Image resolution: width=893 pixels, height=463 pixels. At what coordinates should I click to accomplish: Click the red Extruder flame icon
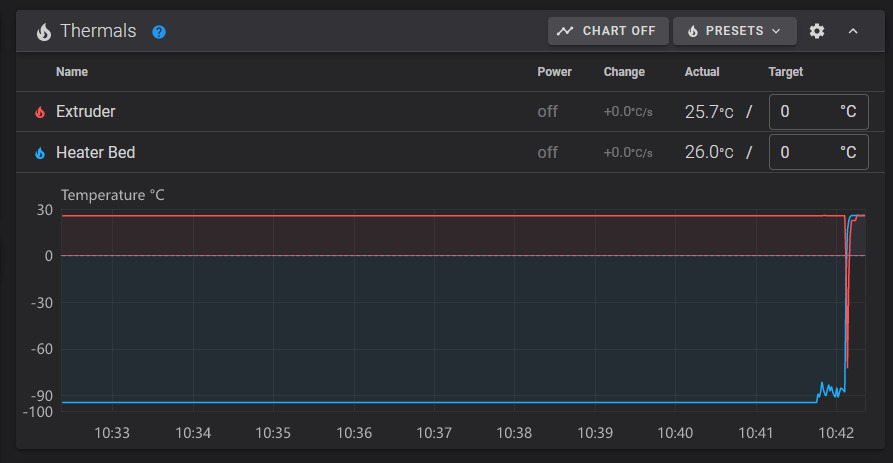pos(40,112)
